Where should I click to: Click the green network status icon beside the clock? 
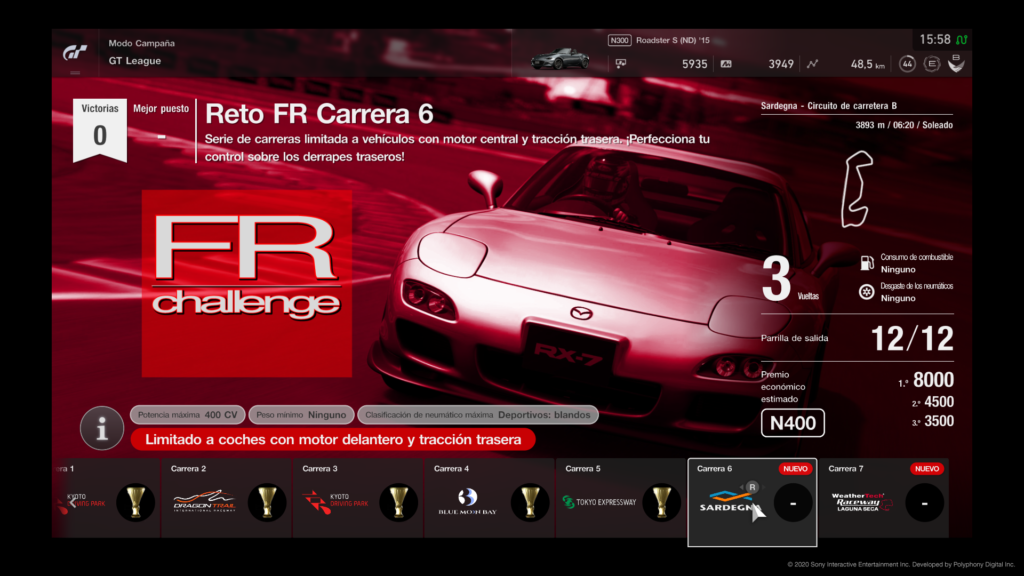click(962, 40)
